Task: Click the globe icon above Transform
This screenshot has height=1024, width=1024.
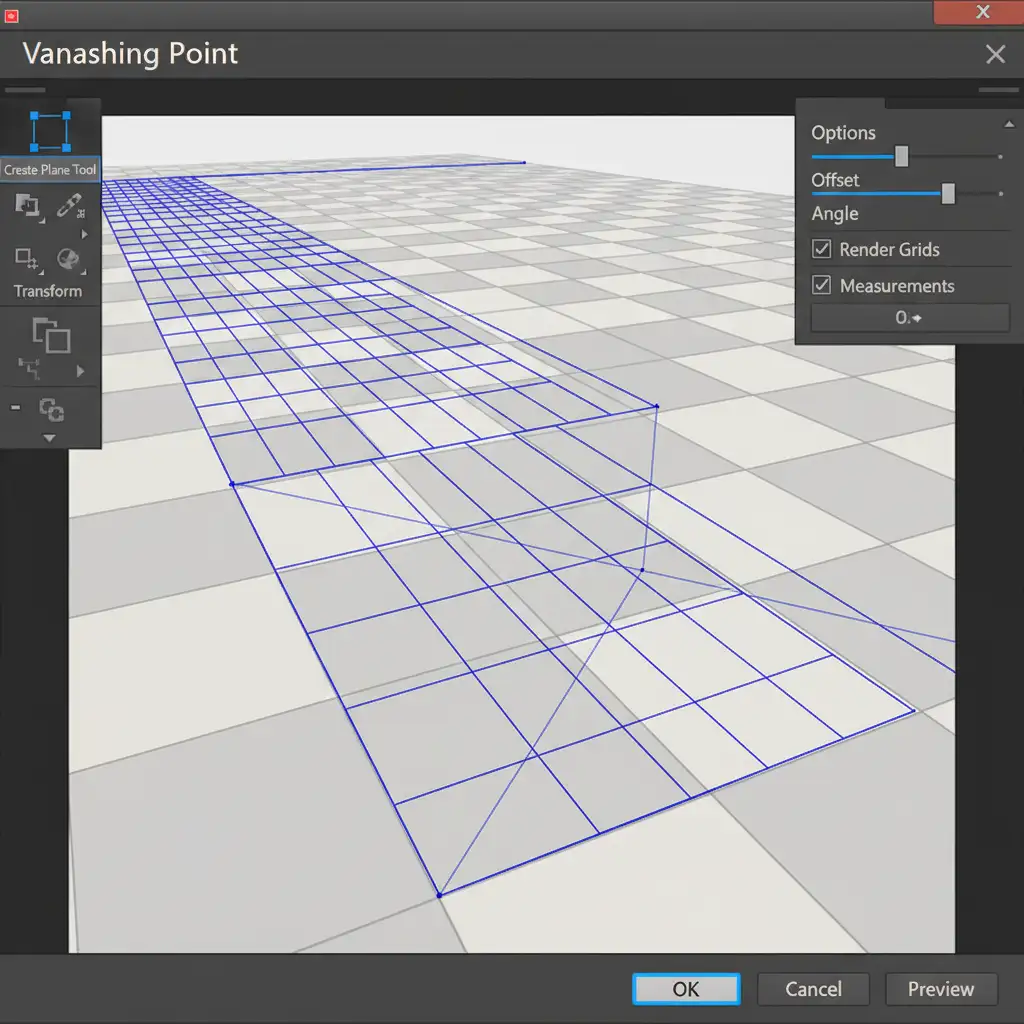Action: tap(69, 260)
